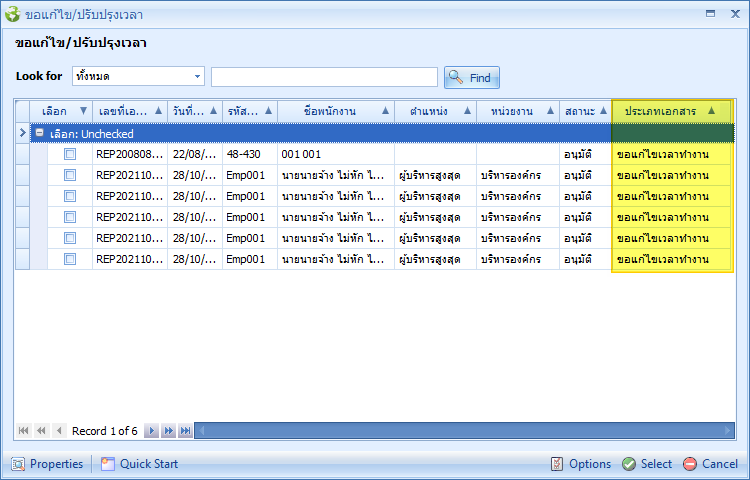Open Properties in the bottom bar
The width and height of the screenshot is (750, 480).
[x=47, y=464]
